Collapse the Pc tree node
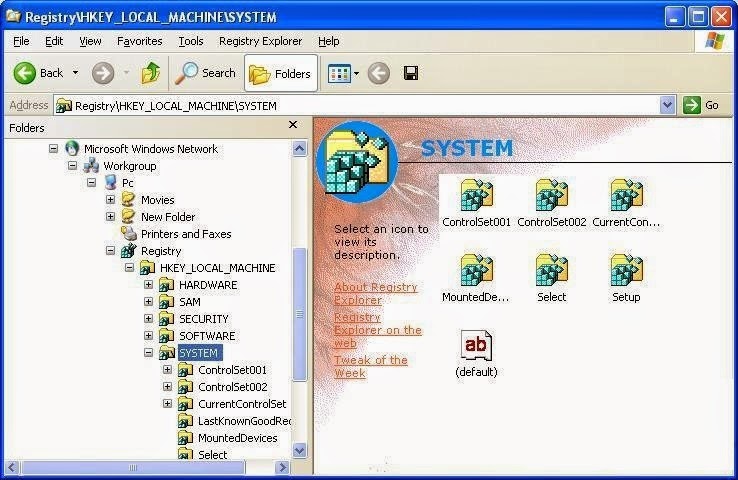This screenshot has width=738, height=480. (x=91, y=183)
